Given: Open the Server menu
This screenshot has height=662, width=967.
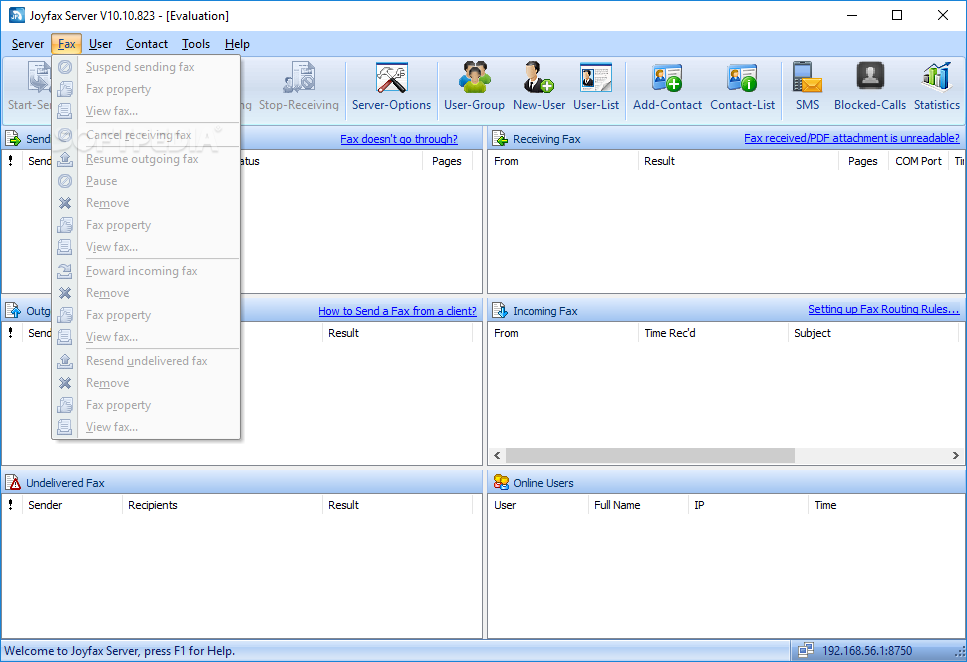Looking at the screenshot, I should tap(28, 44).
